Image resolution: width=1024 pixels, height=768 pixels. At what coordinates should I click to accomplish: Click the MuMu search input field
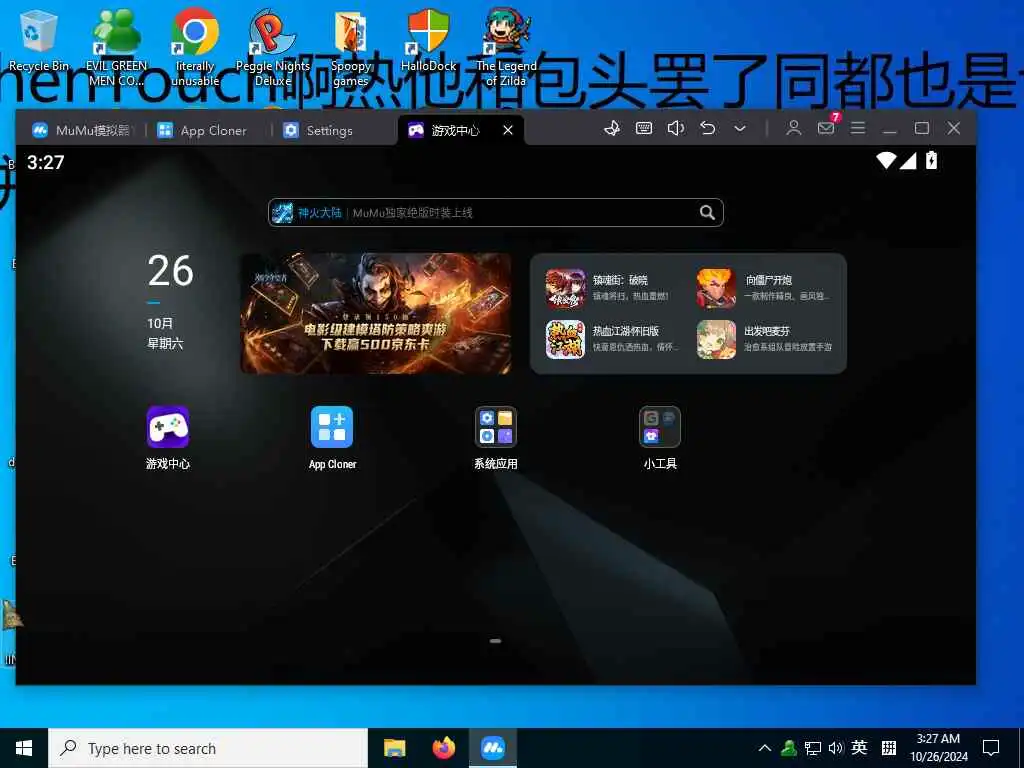[x=495, y=212]
